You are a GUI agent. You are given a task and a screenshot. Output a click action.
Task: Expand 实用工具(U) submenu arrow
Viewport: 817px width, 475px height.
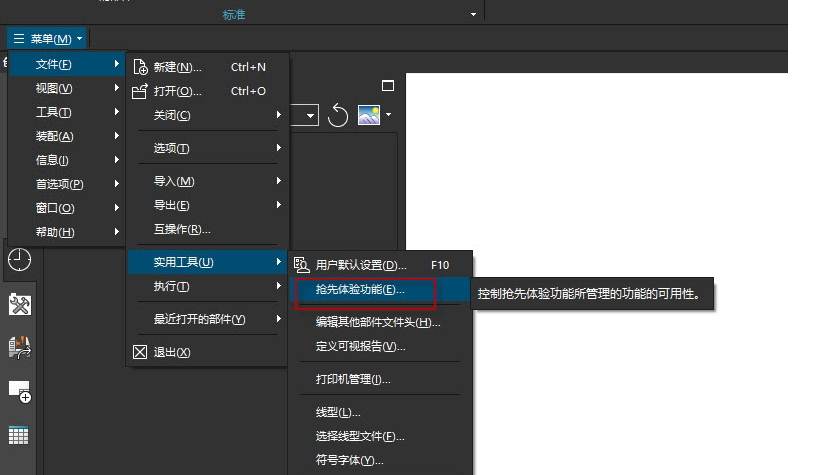coord(279,262)
